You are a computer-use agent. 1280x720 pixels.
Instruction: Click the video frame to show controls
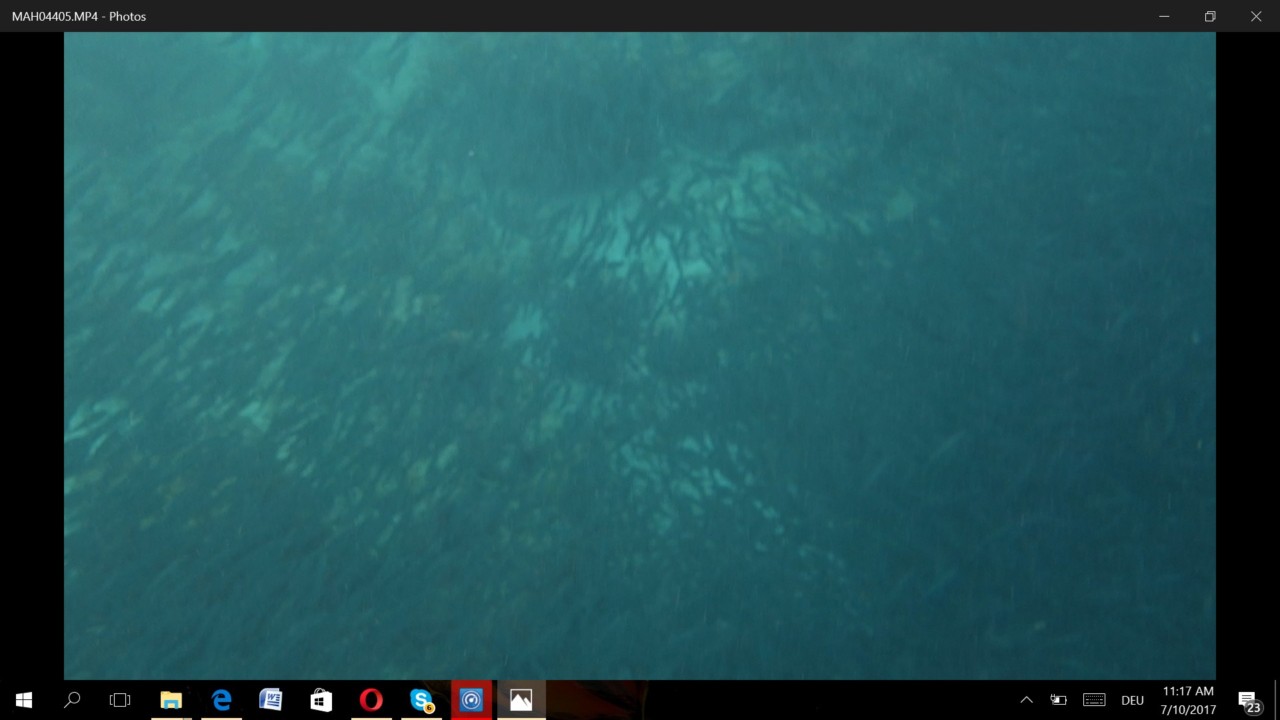(x=640, y=356)
